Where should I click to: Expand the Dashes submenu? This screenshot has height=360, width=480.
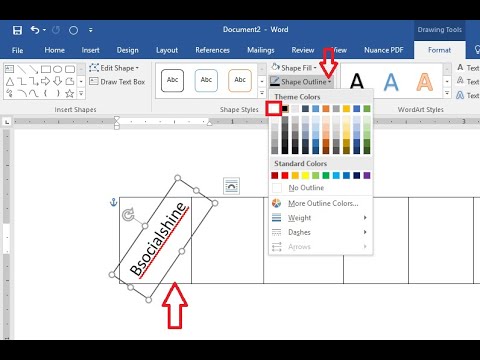point(321,232)
